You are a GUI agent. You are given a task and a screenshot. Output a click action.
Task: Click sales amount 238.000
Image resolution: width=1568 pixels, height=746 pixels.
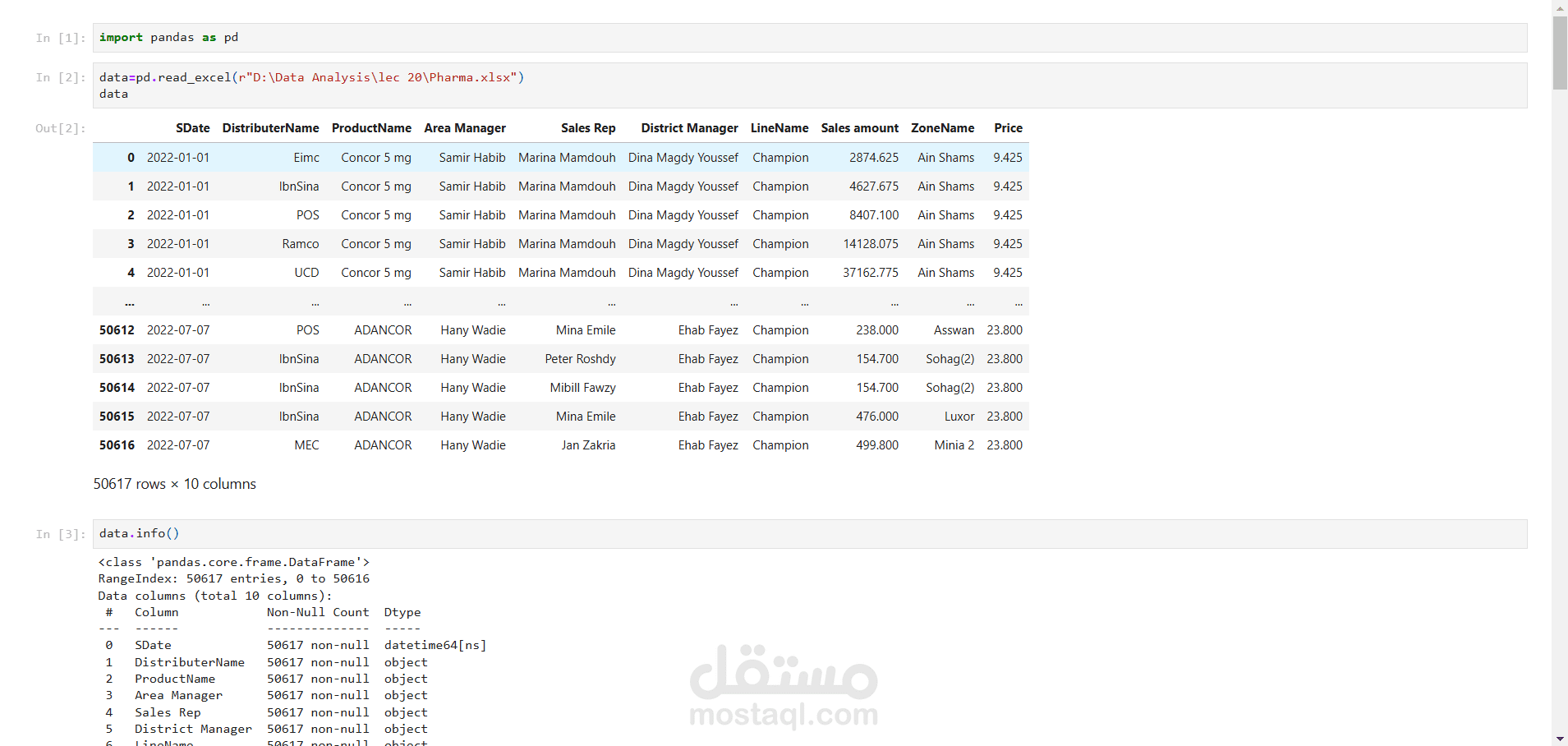(877, 330)
